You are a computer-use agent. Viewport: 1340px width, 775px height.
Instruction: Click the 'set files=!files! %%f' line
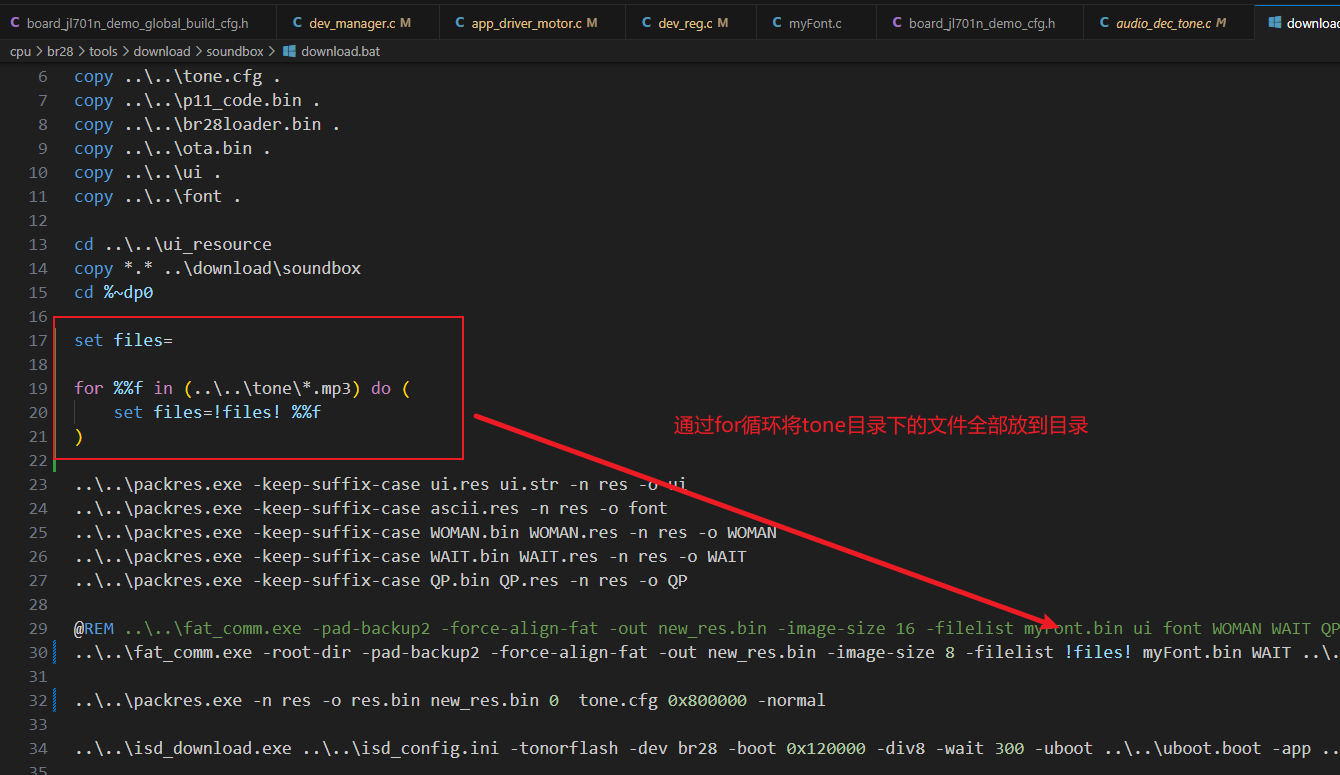click(217, 413)
